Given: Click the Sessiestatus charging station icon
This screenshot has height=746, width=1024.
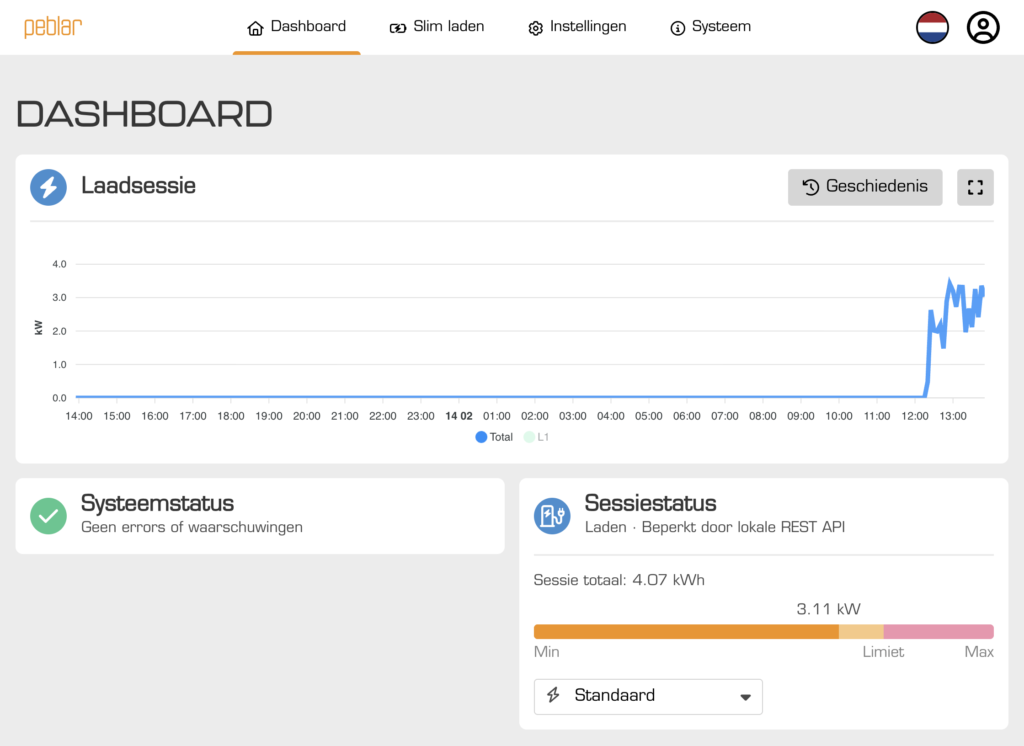Looking at the screenshot, I should coord(552,515).
